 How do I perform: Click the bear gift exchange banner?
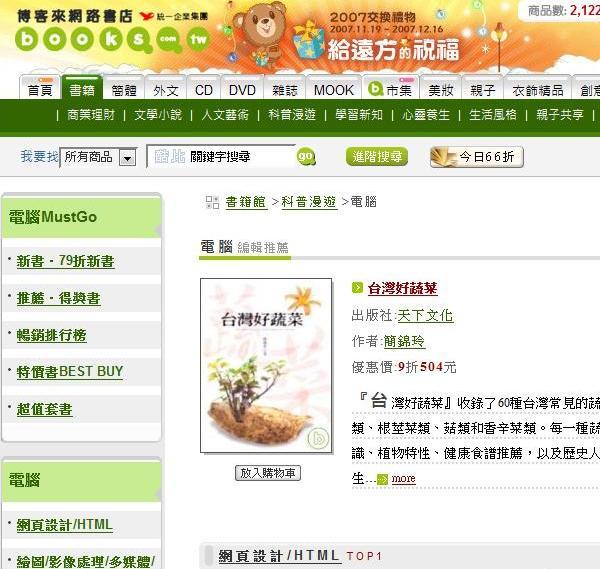pos(344,37)
